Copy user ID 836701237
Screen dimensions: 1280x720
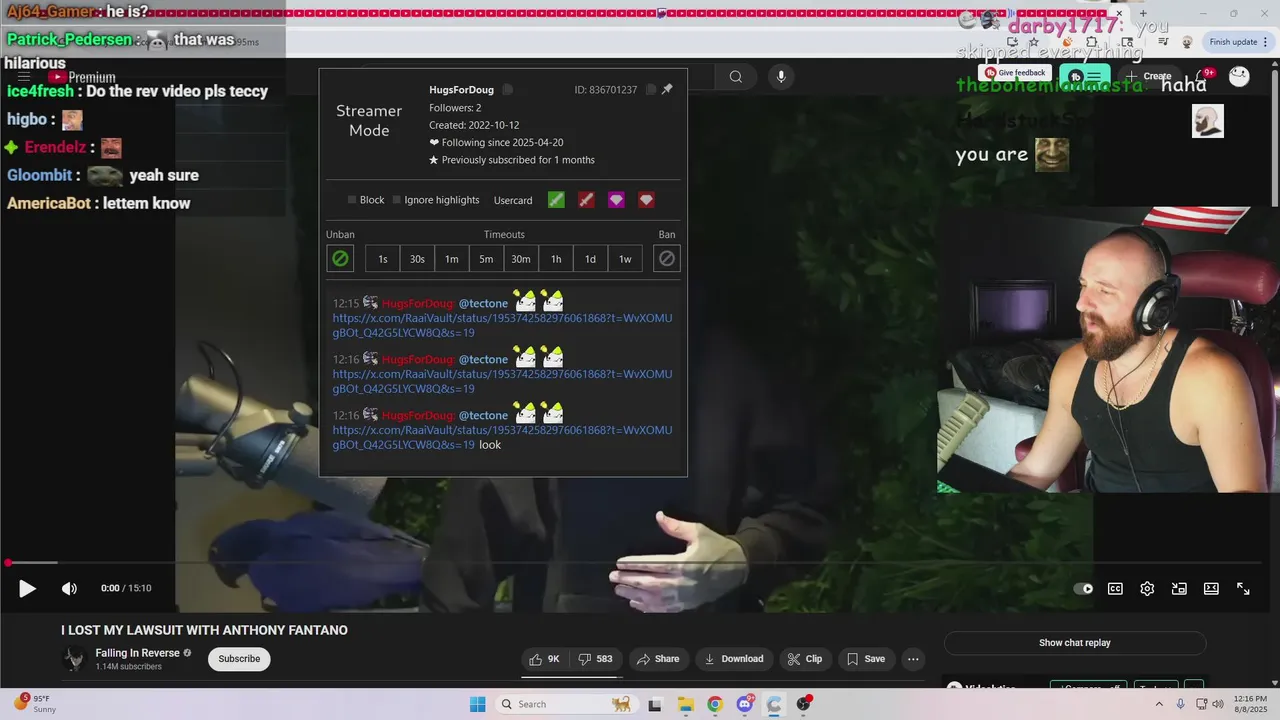651,90
